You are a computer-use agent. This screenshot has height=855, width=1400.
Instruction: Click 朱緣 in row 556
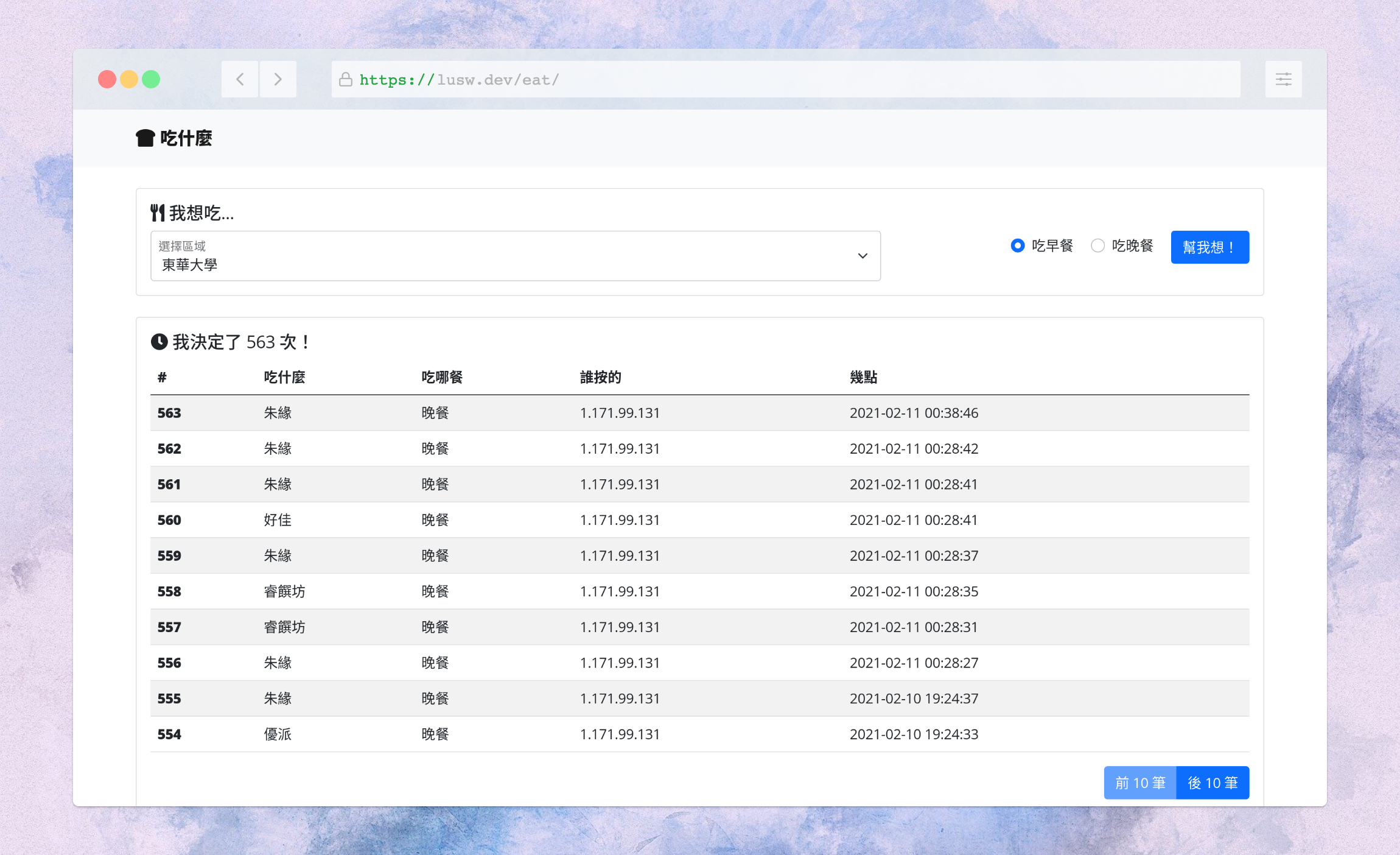pyautogui.click(x=278, y=663)
